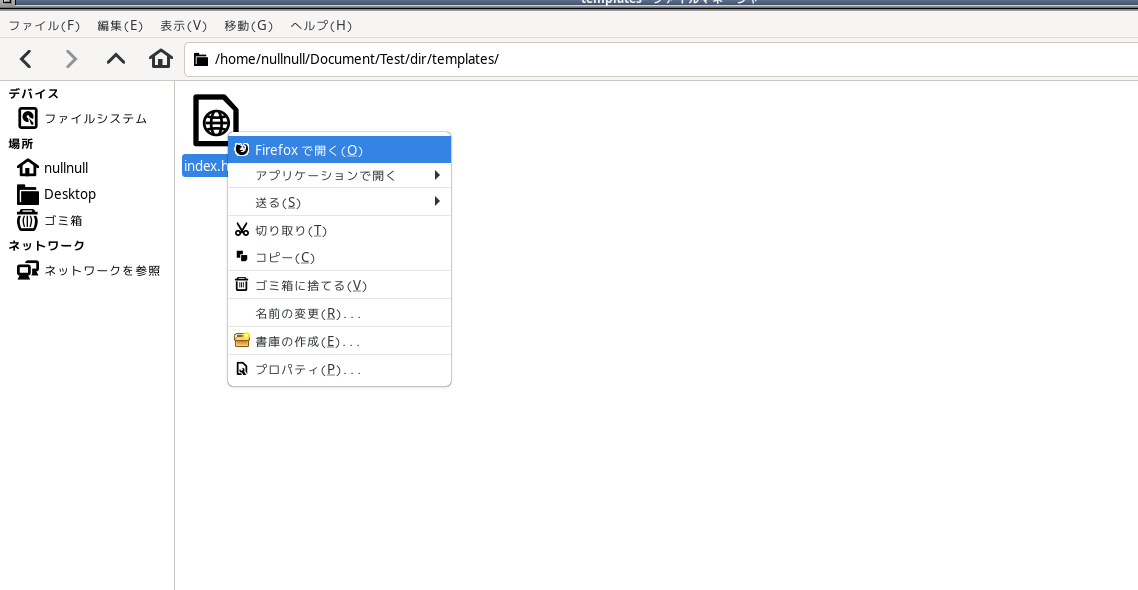
Task: Open home folder via toolbar house icon
Action: pyautogui.click(x=161, y=59)
